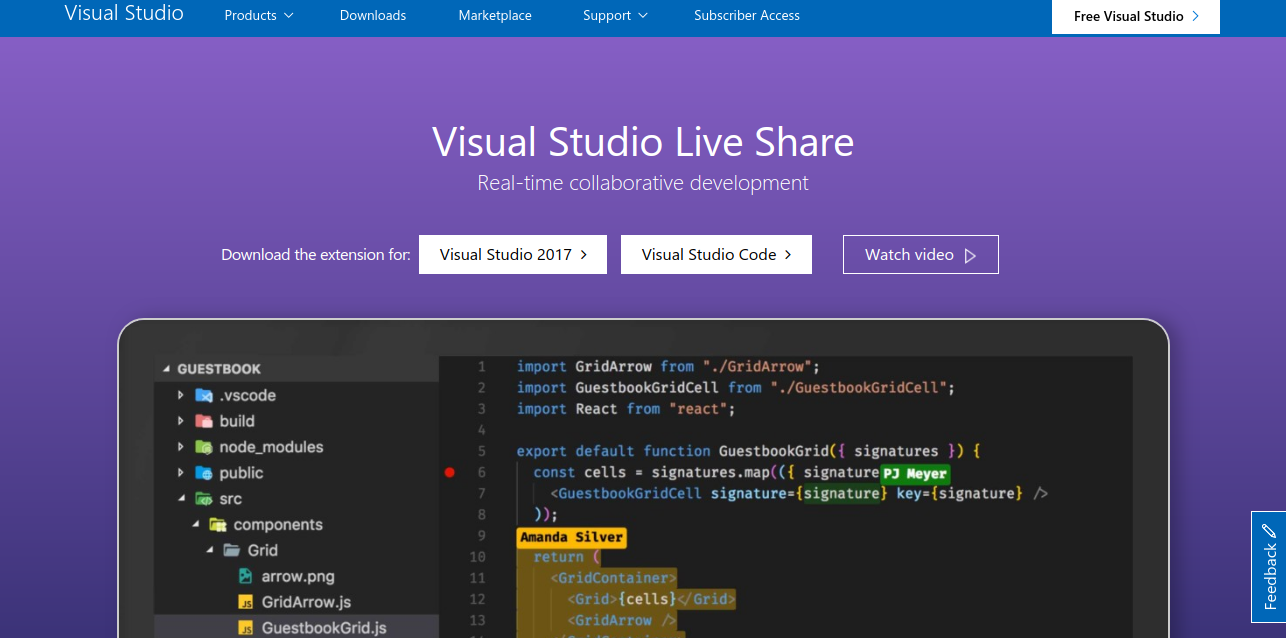
Task: Open GridArrow.js in the file tree
Action: click(306, 602)
